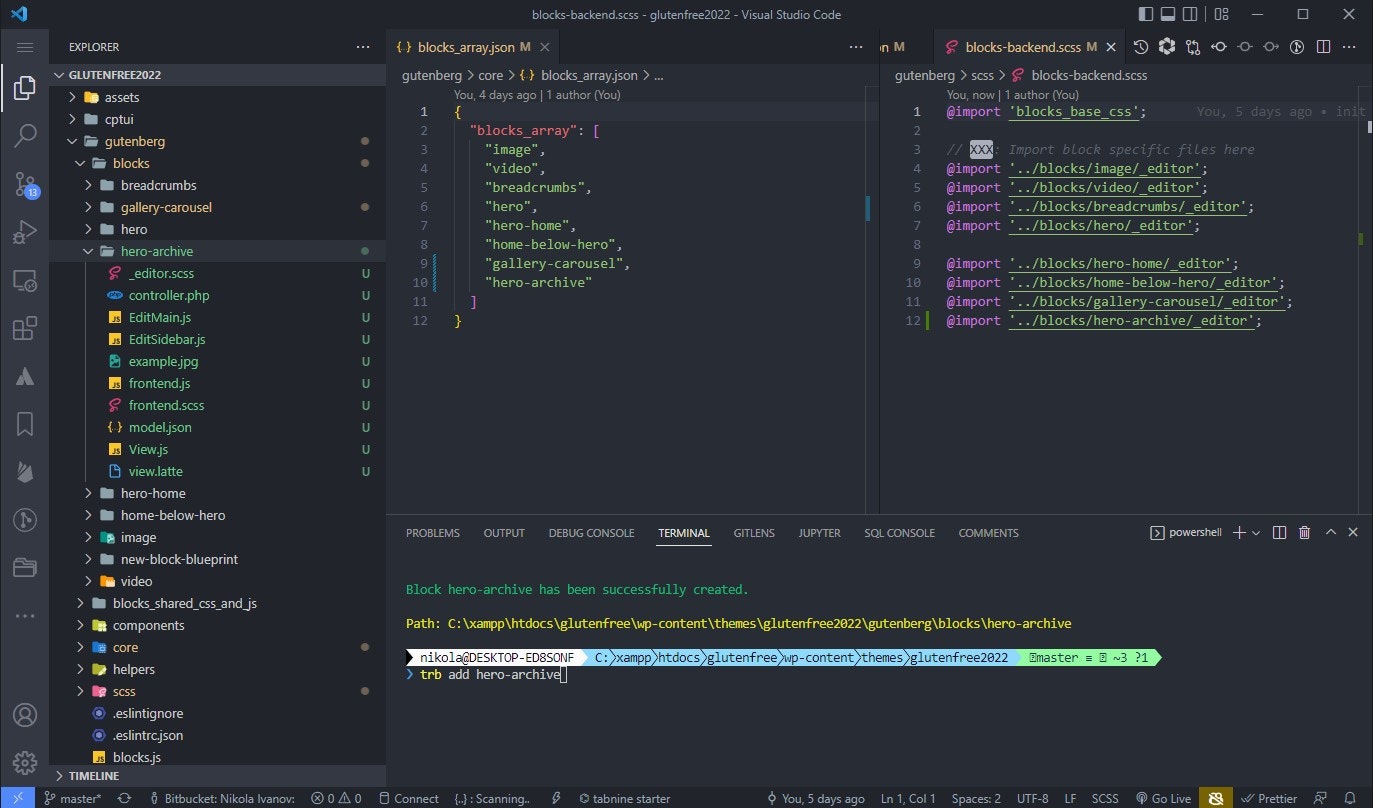This screenshot has height=808, width=1373.
Task: Switch to the OUTPUT panel tab
Action: (504, 533)
